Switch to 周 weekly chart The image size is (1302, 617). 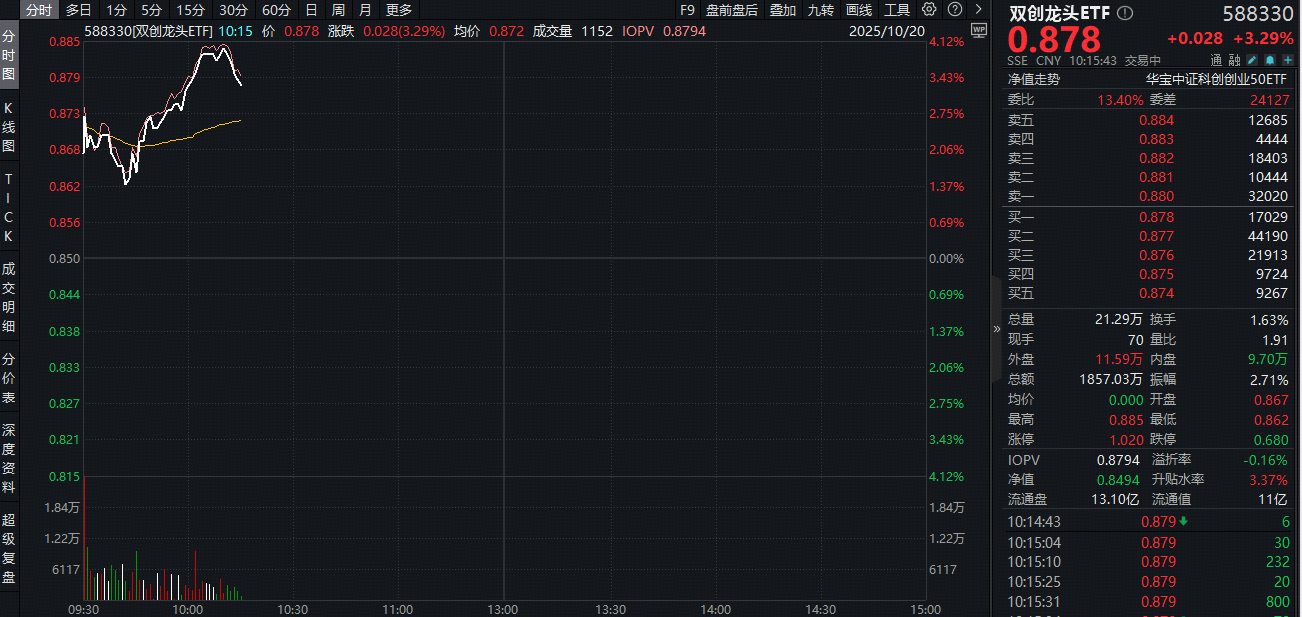[338, 10]
